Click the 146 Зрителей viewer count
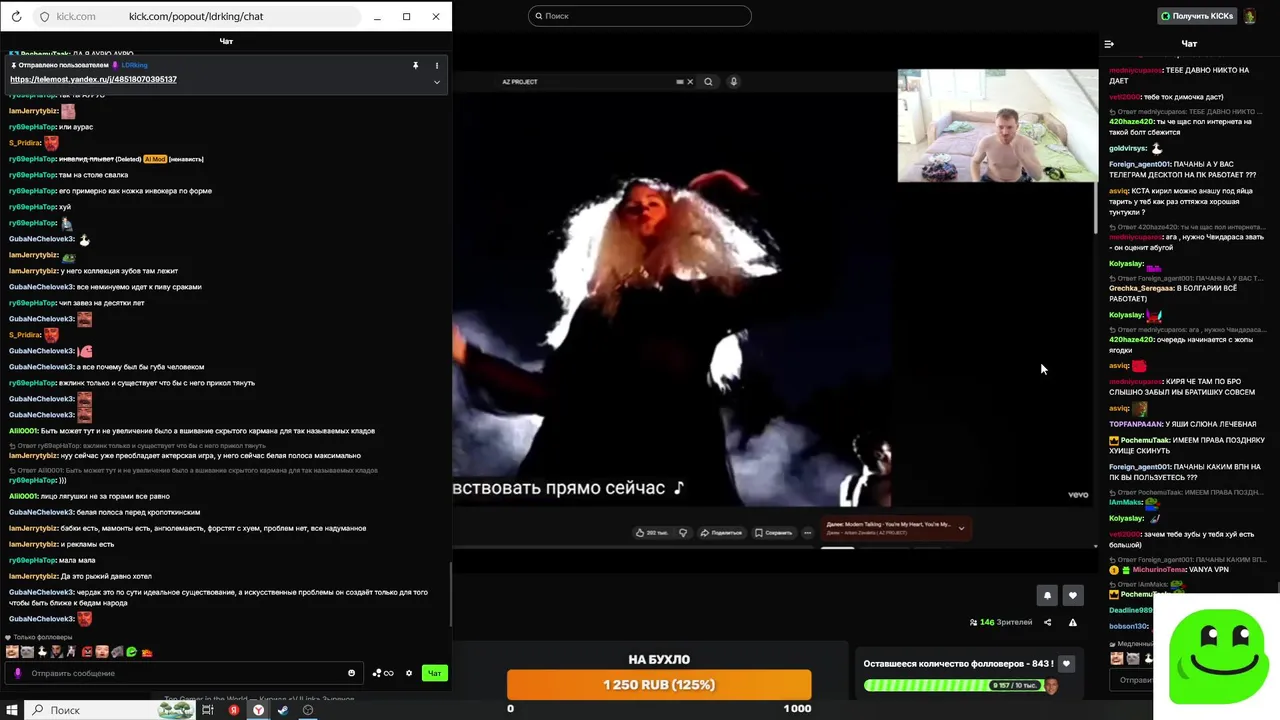This screenshot has width=1280, height=720. click(1001, 622)
